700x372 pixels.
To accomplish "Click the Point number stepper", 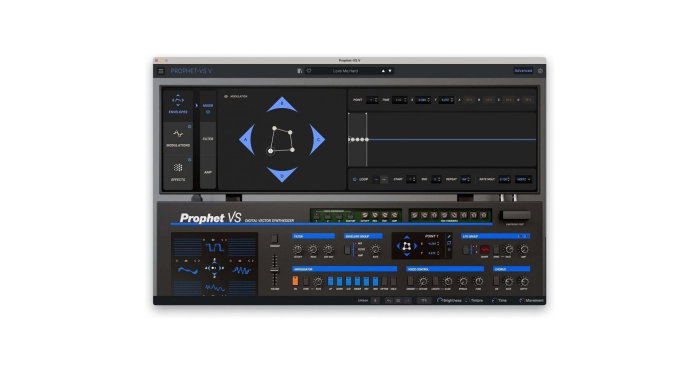I will [x=372, y=100].
